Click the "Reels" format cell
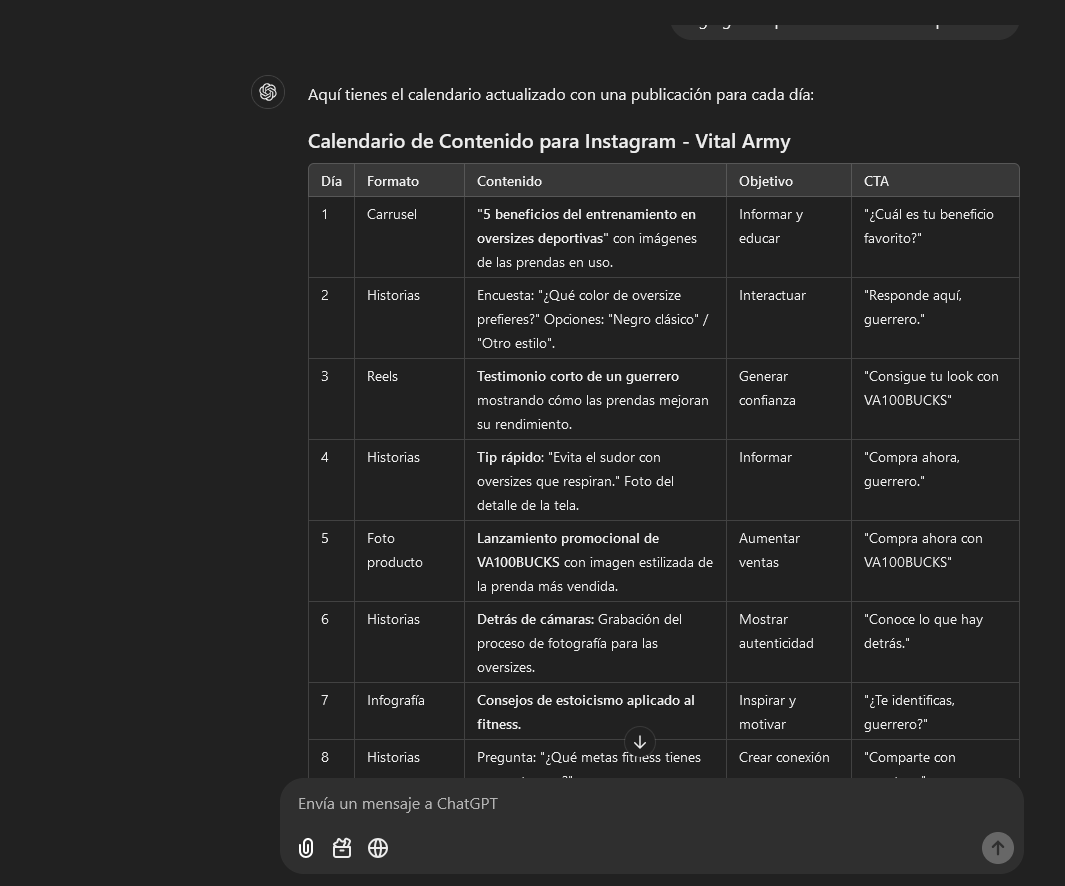 pyautogui.click(x=382, y=376)
